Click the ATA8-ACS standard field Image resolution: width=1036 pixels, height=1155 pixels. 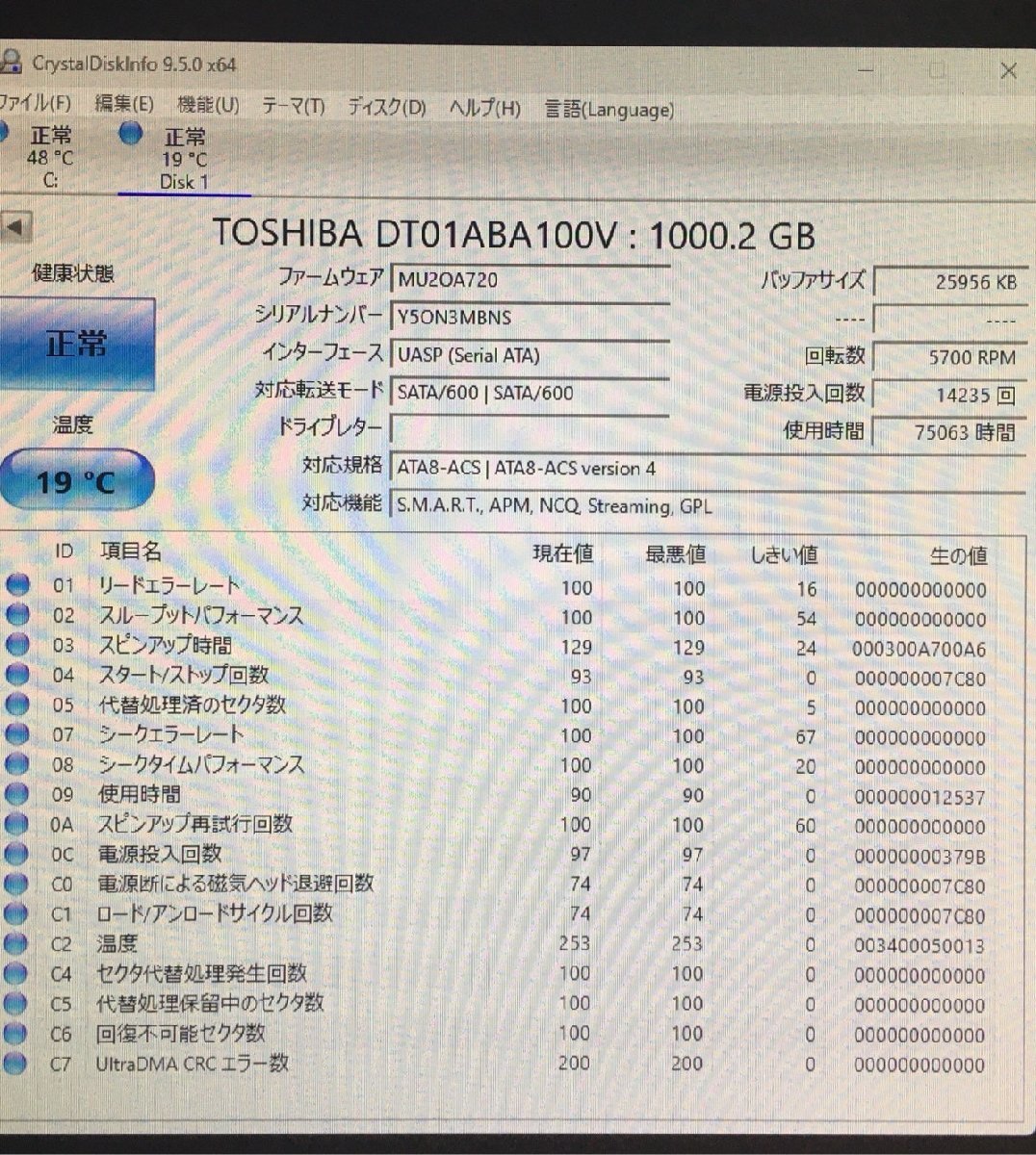tap(708, 468)
